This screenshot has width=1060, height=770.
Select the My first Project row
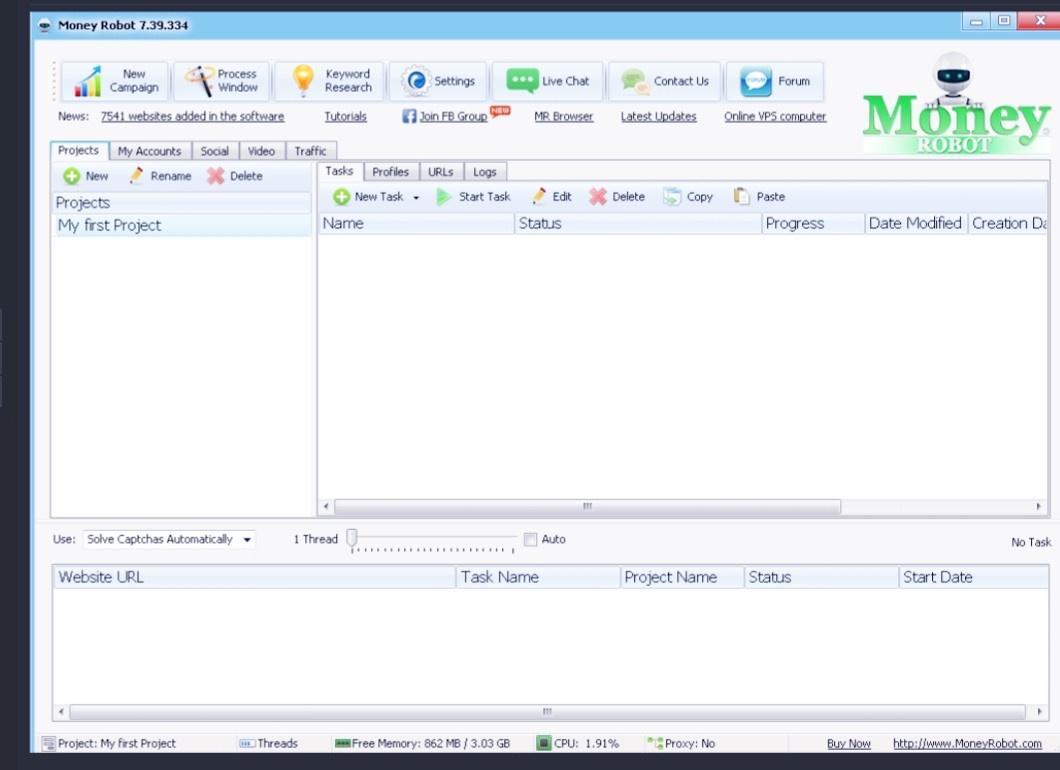[x=181, y=226]
